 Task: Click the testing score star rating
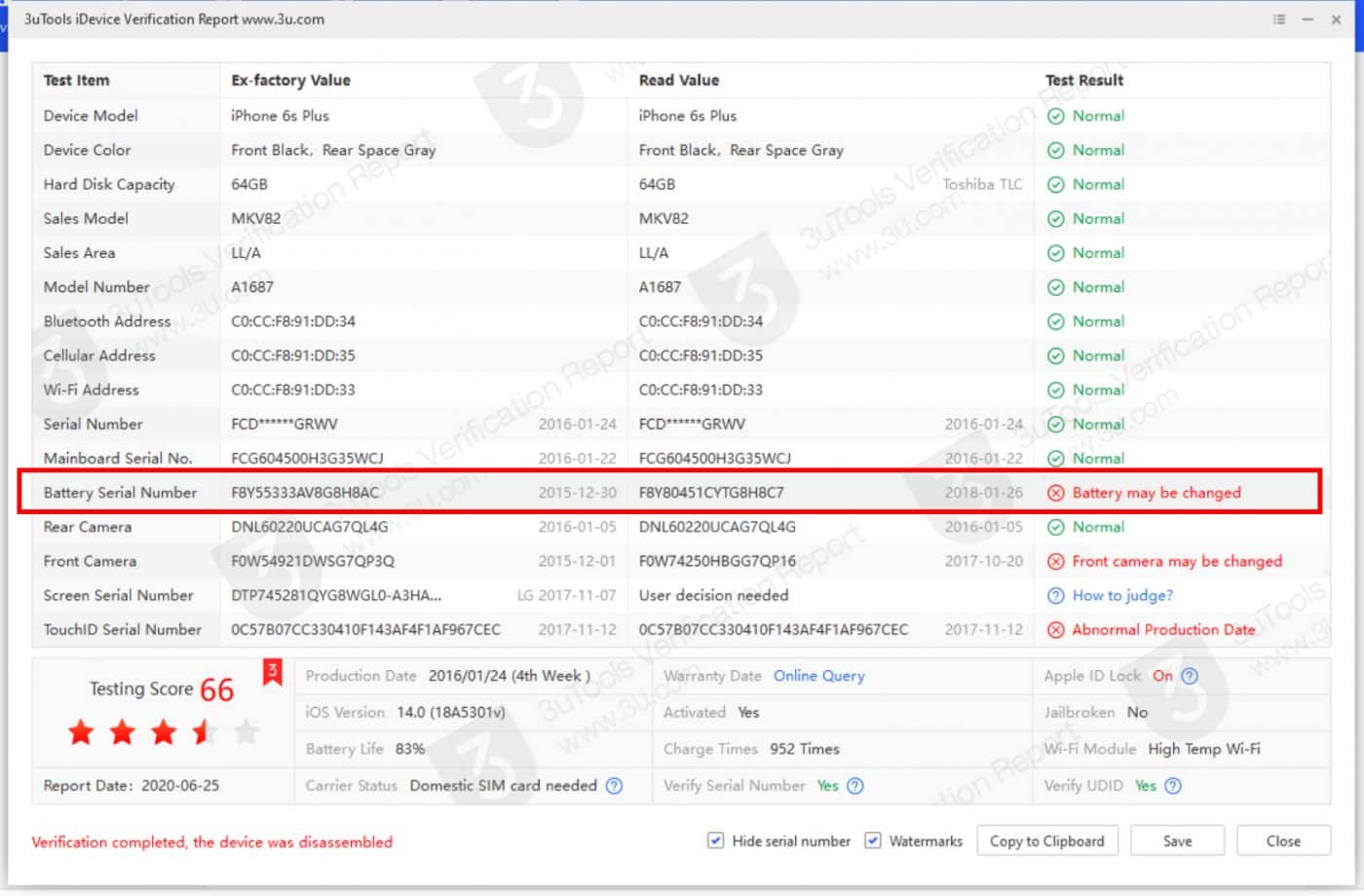(x=163, y=732)
